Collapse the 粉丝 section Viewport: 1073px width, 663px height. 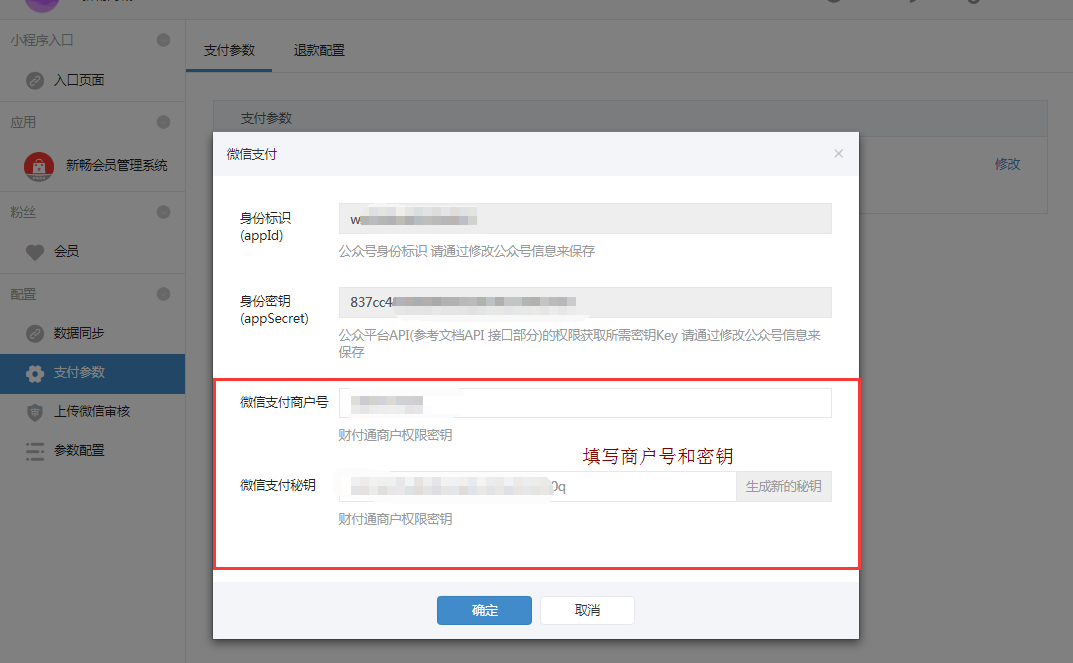[164, 211]
